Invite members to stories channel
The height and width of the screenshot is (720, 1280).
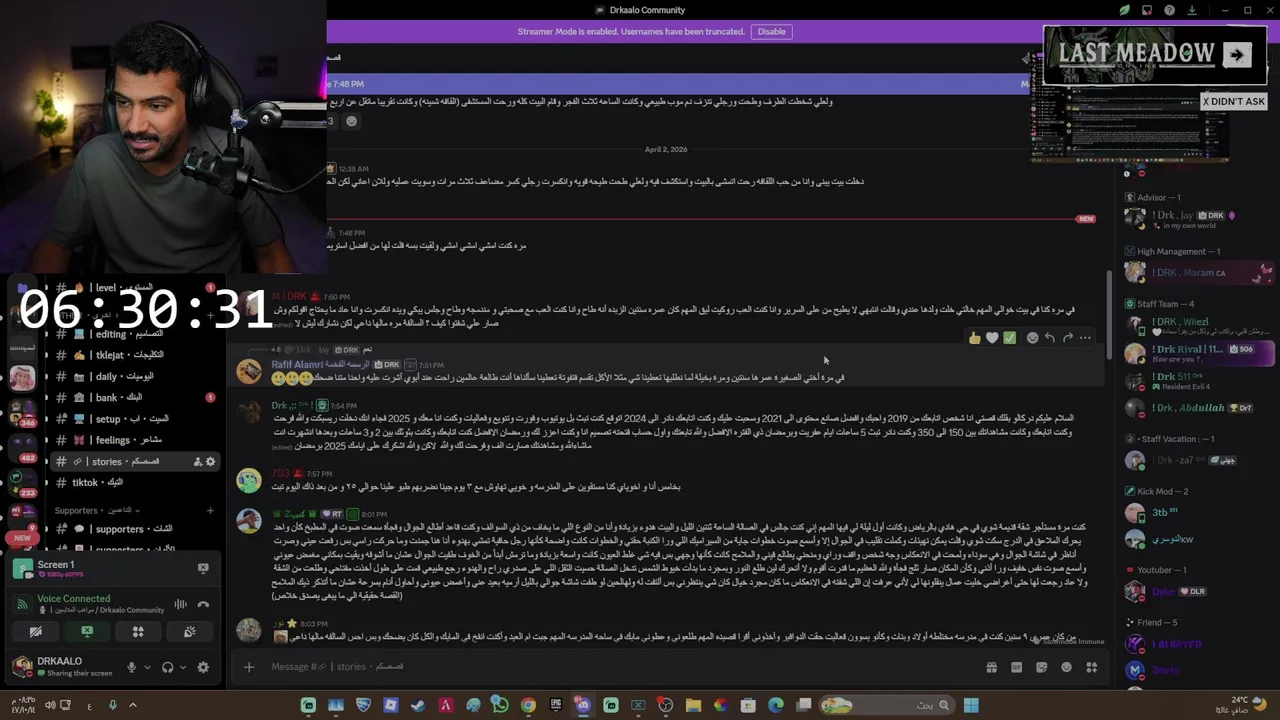click(197, 462)
